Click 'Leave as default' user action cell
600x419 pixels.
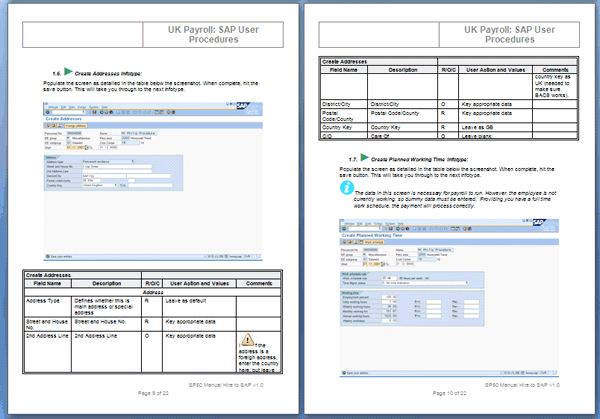click(199, 307)
